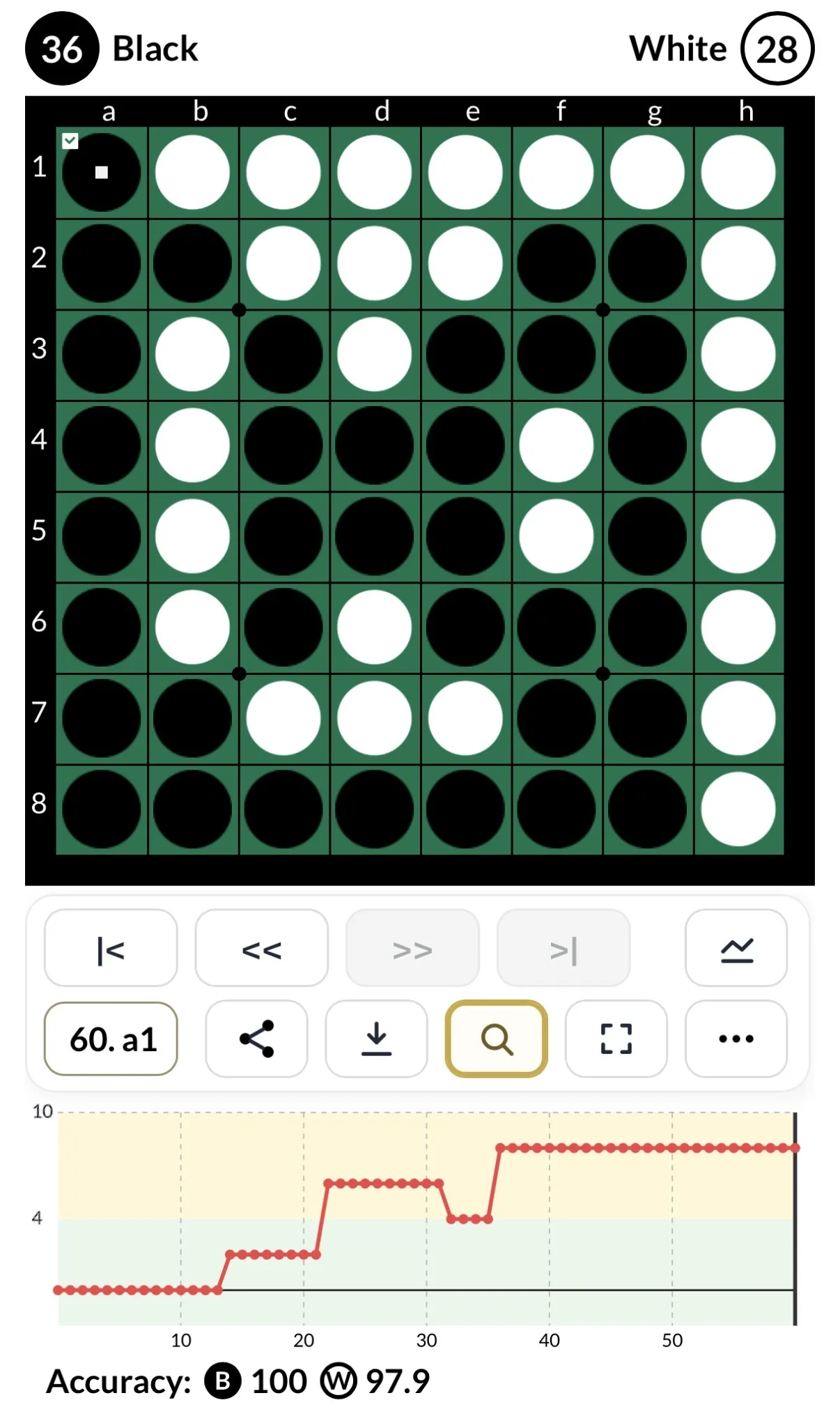Click row label 8
This screenshot has width=840, height=1407.
39,803
